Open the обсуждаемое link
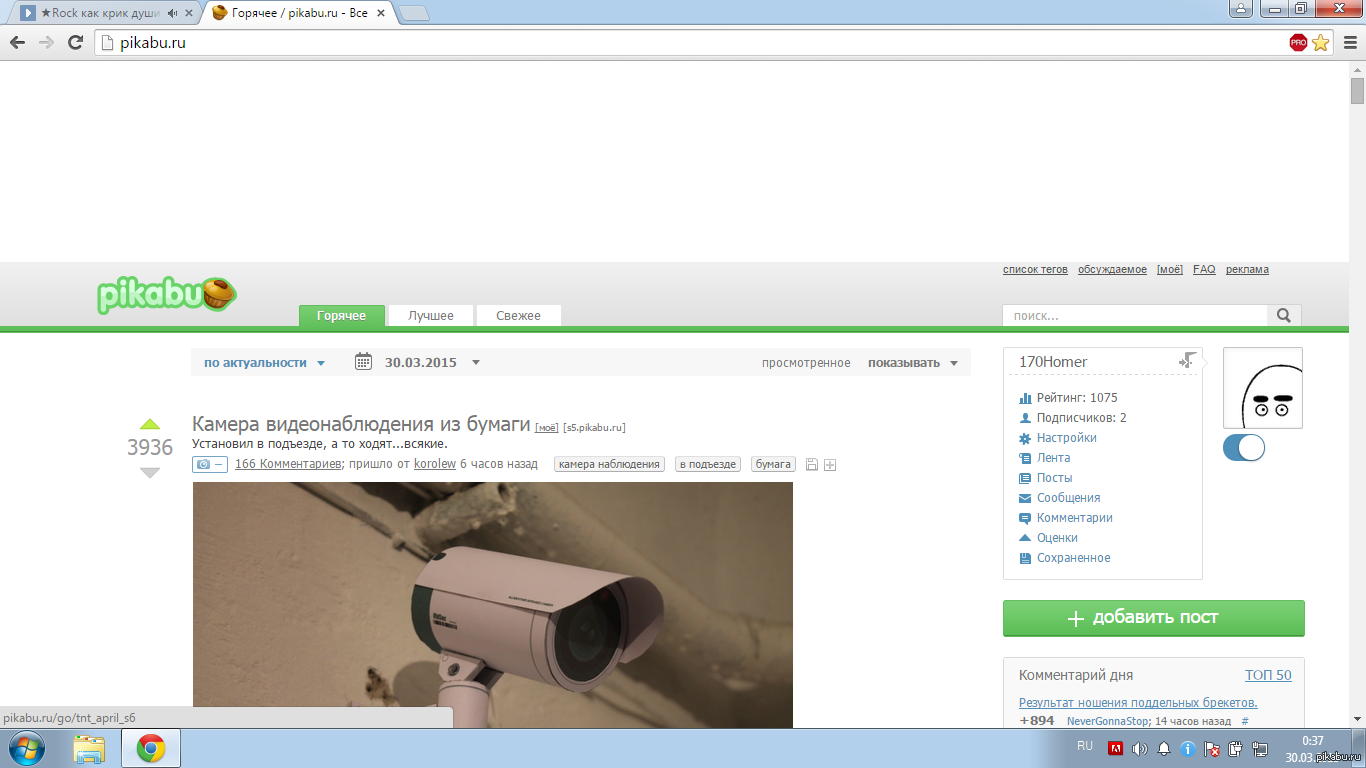This screenshot has height=768, width=1366. click(1112, 270)
